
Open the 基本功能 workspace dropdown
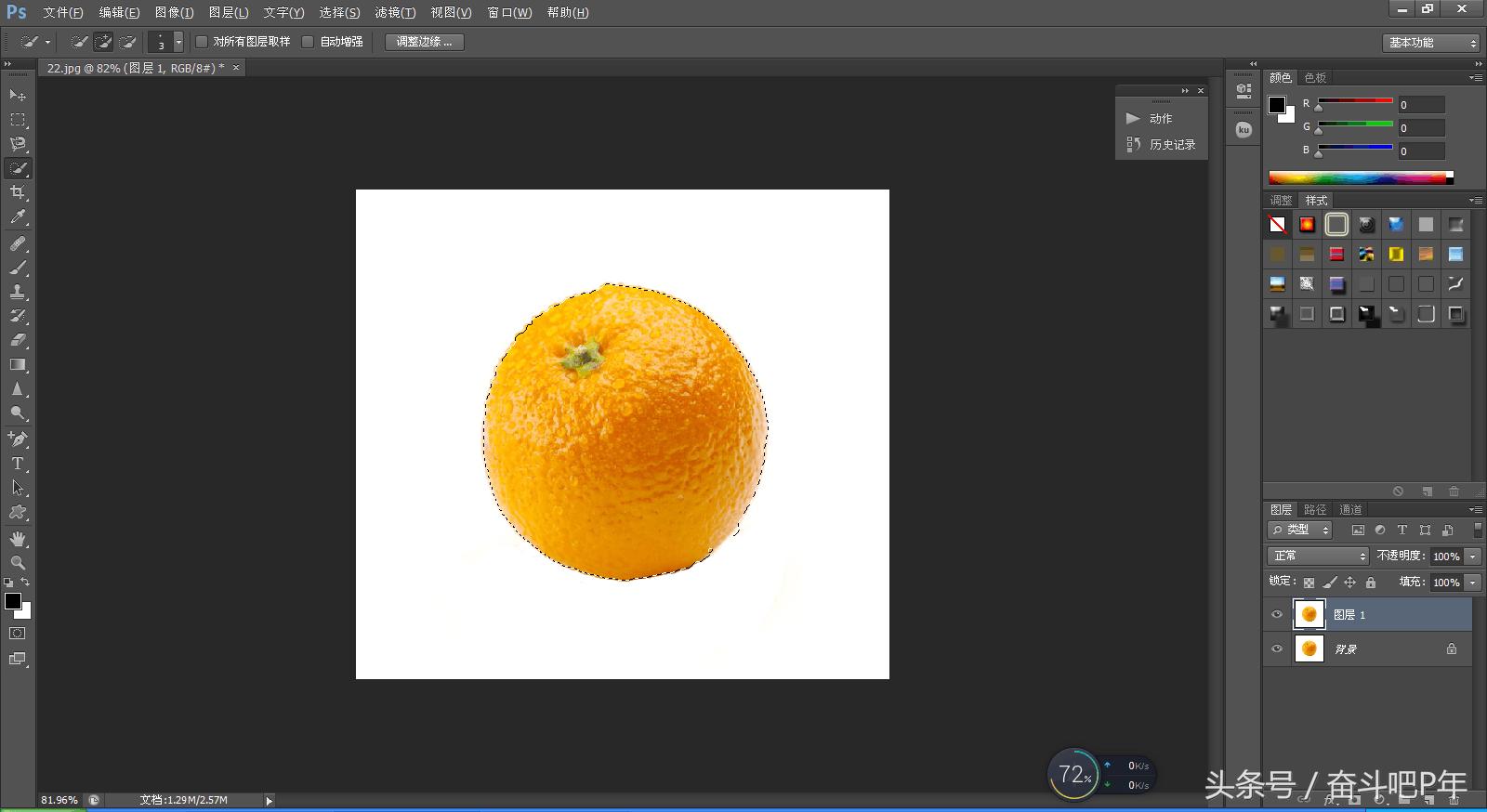click(1430, 43)
